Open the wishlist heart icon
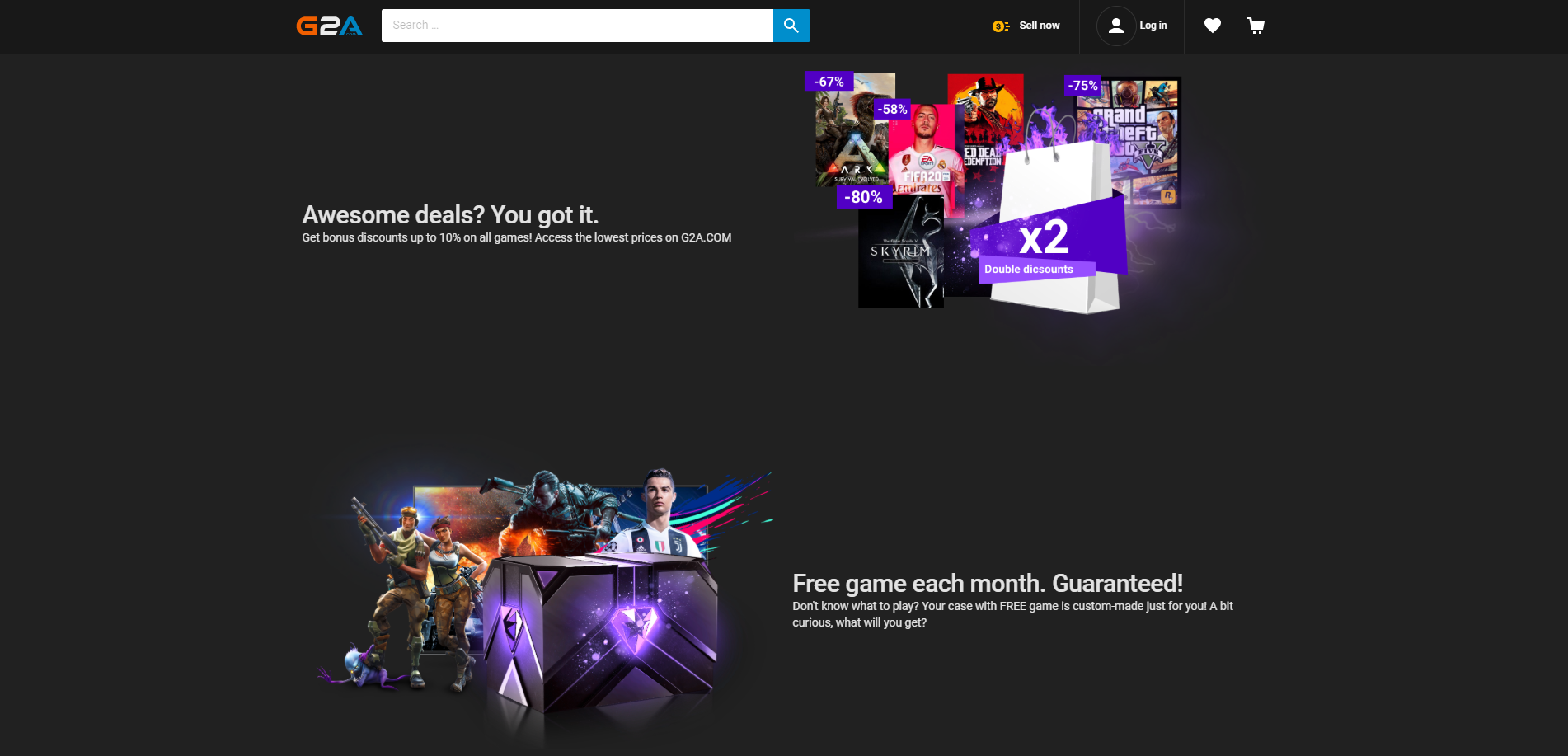Image resolution: width=1568 pixels, height=756 pixels. point(1212,26)
